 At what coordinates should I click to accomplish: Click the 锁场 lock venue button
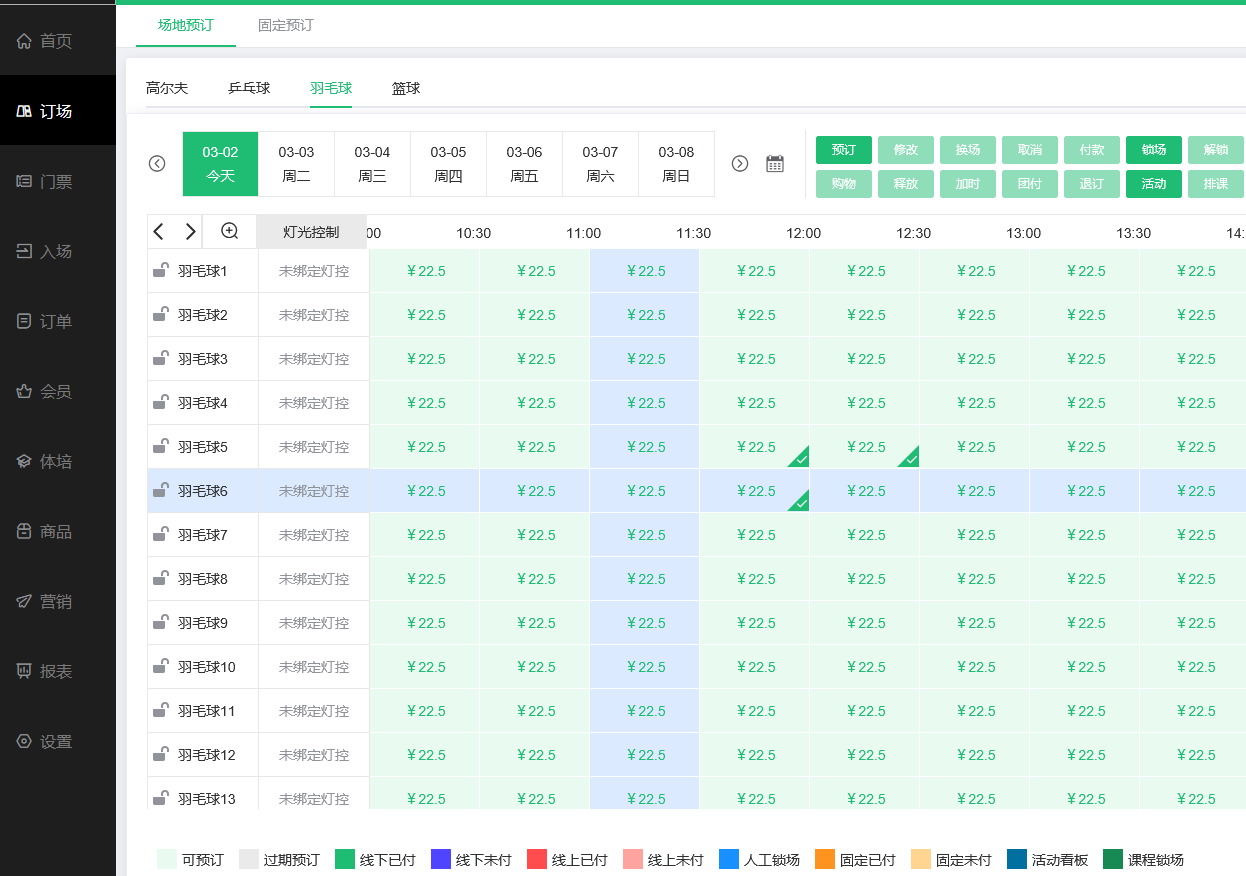(x=1154, y=150)
